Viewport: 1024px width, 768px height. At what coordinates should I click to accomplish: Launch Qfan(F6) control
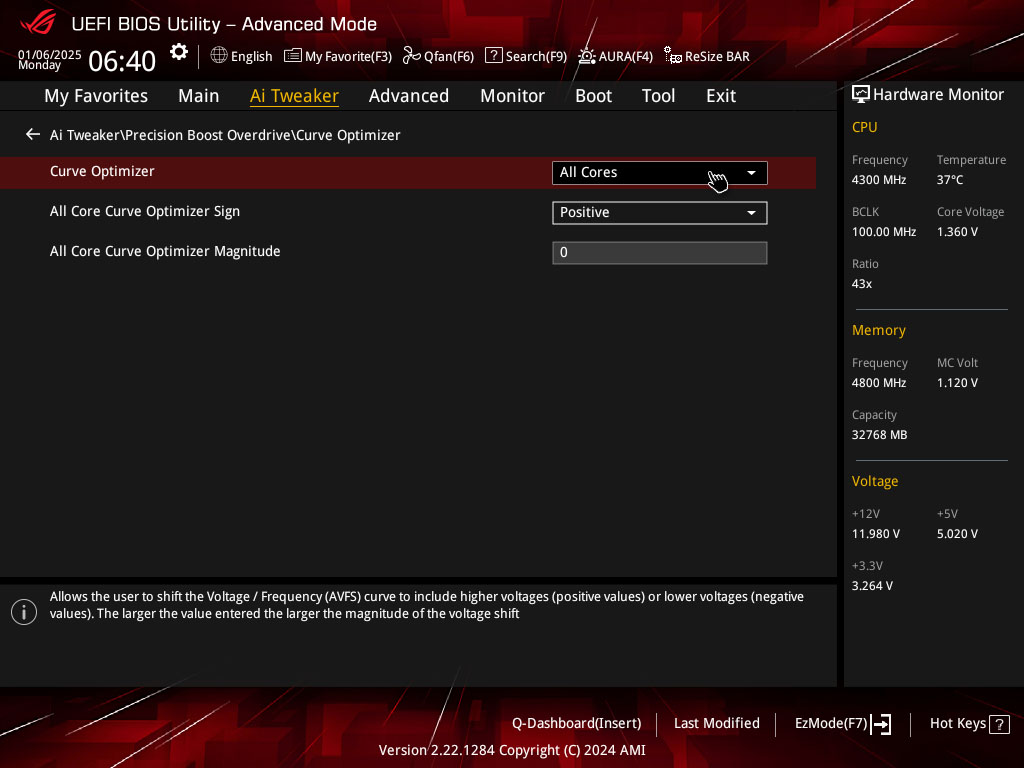click(x=449, y=57)
